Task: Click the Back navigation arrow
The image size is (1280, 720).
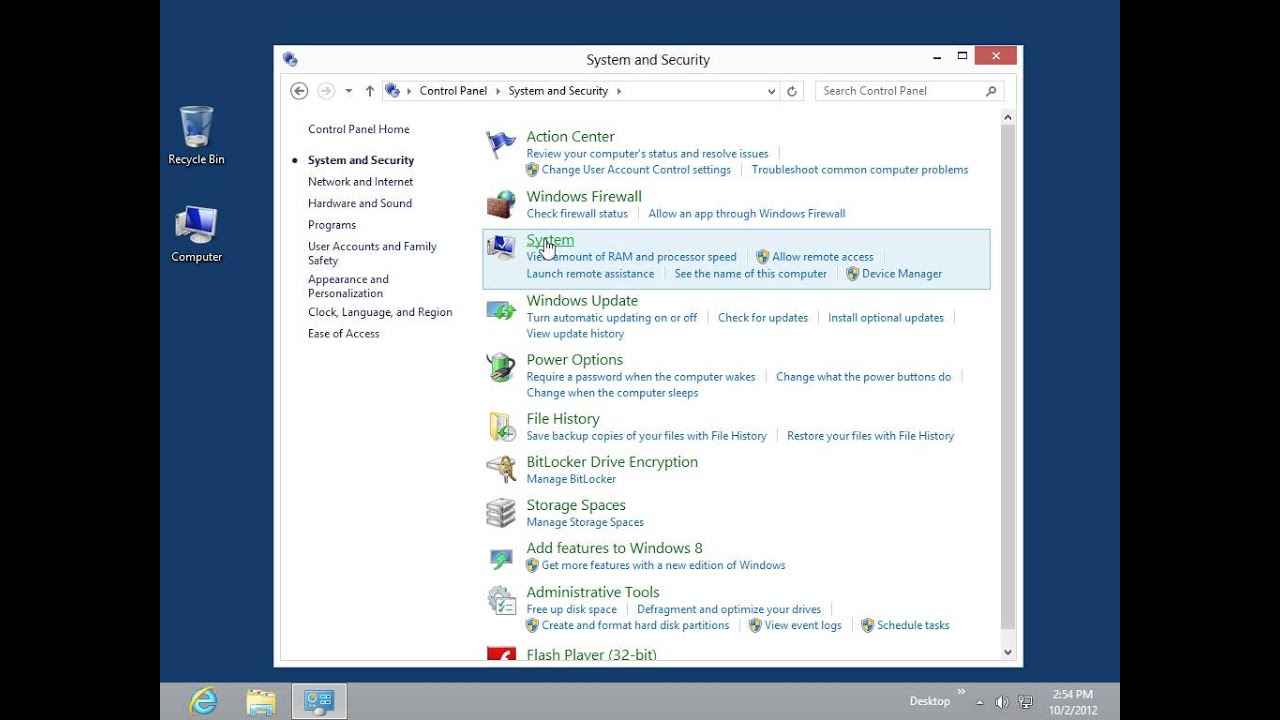Action: 299,91
